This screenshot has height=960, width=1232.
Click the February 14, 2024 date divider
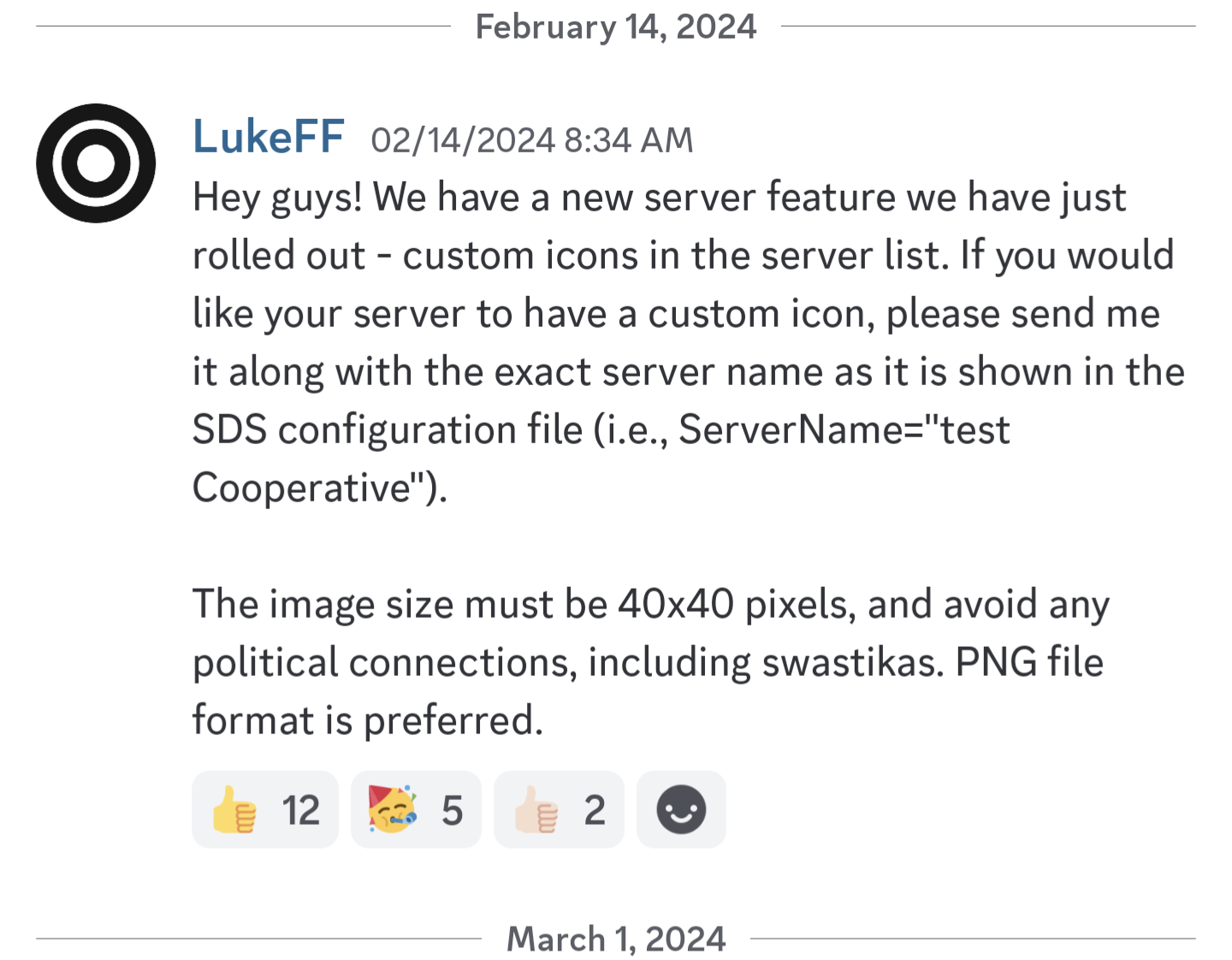[x=616, y=27]
